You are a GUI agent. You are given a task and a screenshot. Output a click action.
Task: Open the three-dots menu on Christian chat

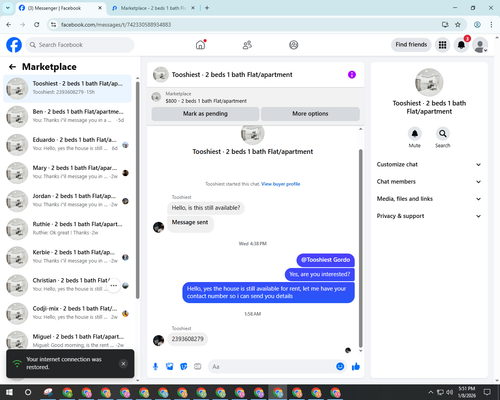click(114, 286)
